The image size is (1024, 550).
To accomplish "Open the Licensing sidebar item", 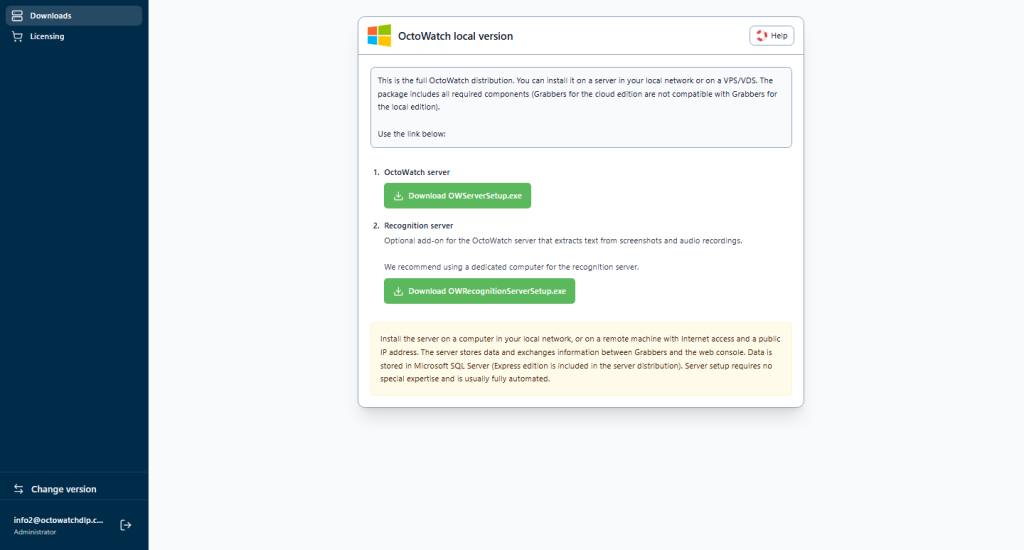I will tap(74, 37).
